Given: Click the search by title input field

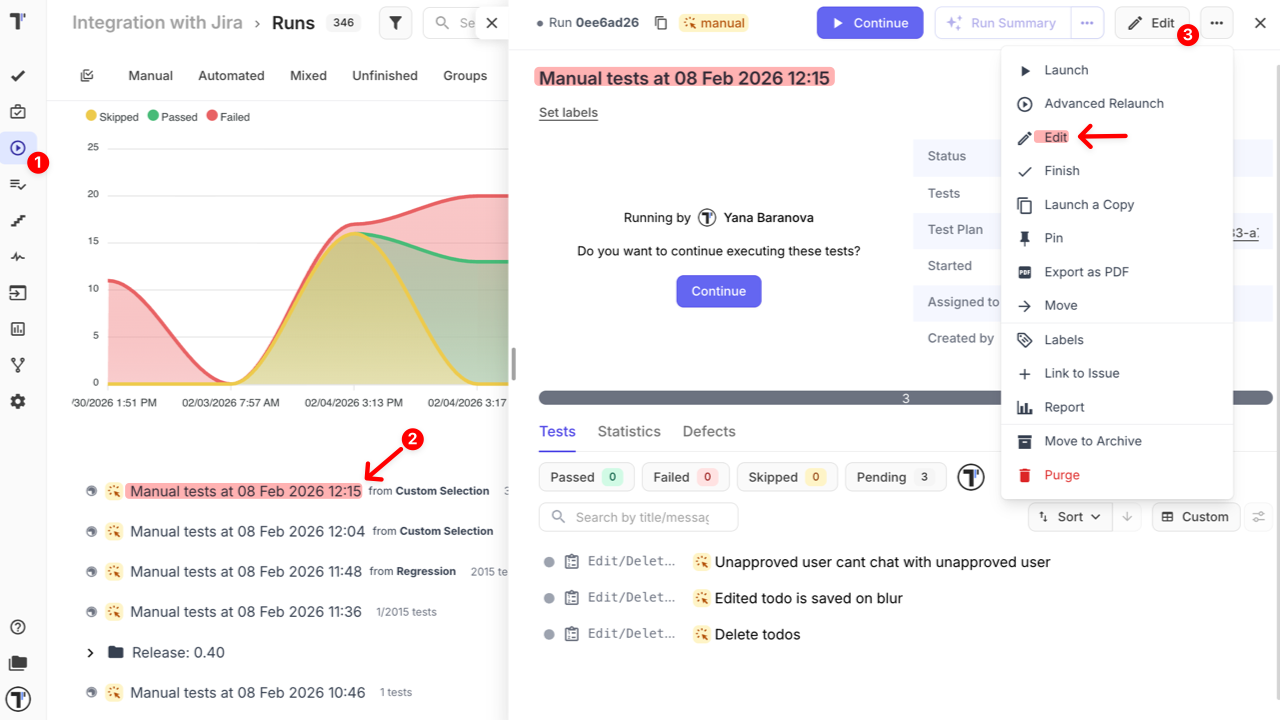Looking at the screenshot, I should point(640,517).
